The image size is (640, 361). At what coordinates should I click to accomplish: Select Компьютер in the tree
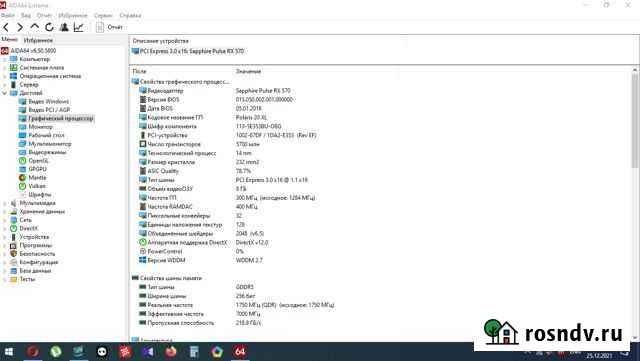[x=35, y=59]
